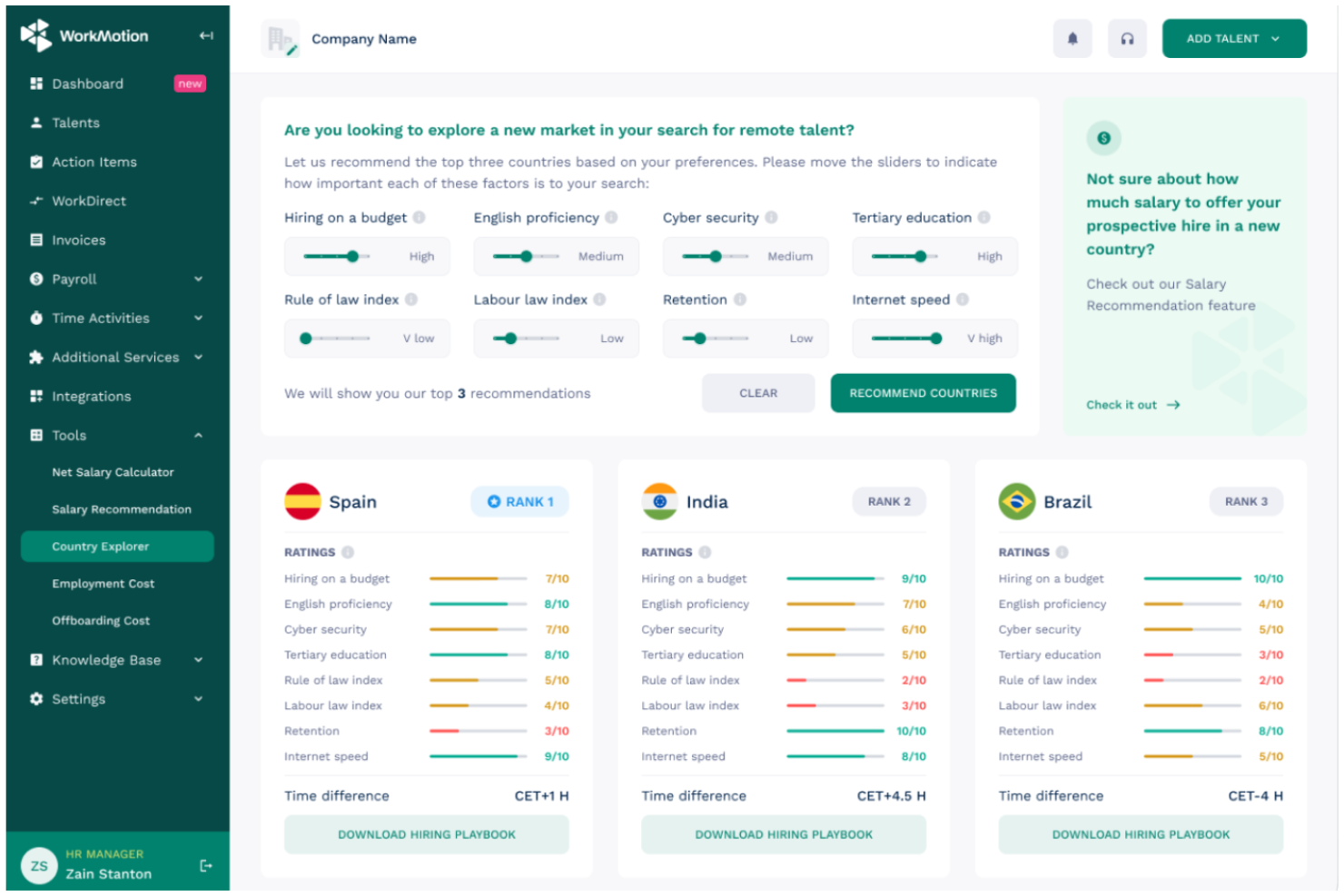Click the Spain RANK 1 badge
The height and width of the screenshot is (896, 1344).
point(520,501)
